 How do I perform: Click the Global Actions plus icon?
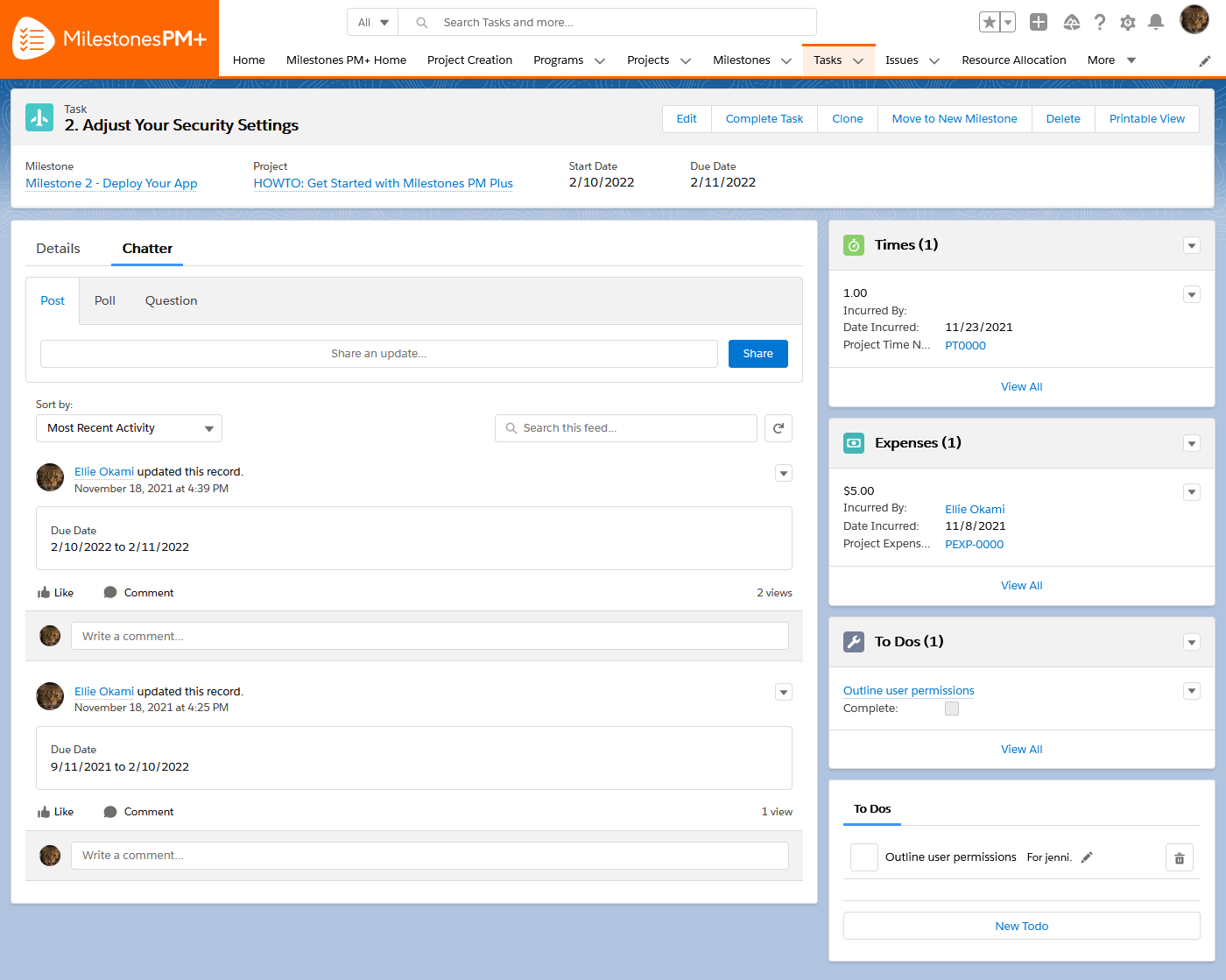[x=1039, y=22]
